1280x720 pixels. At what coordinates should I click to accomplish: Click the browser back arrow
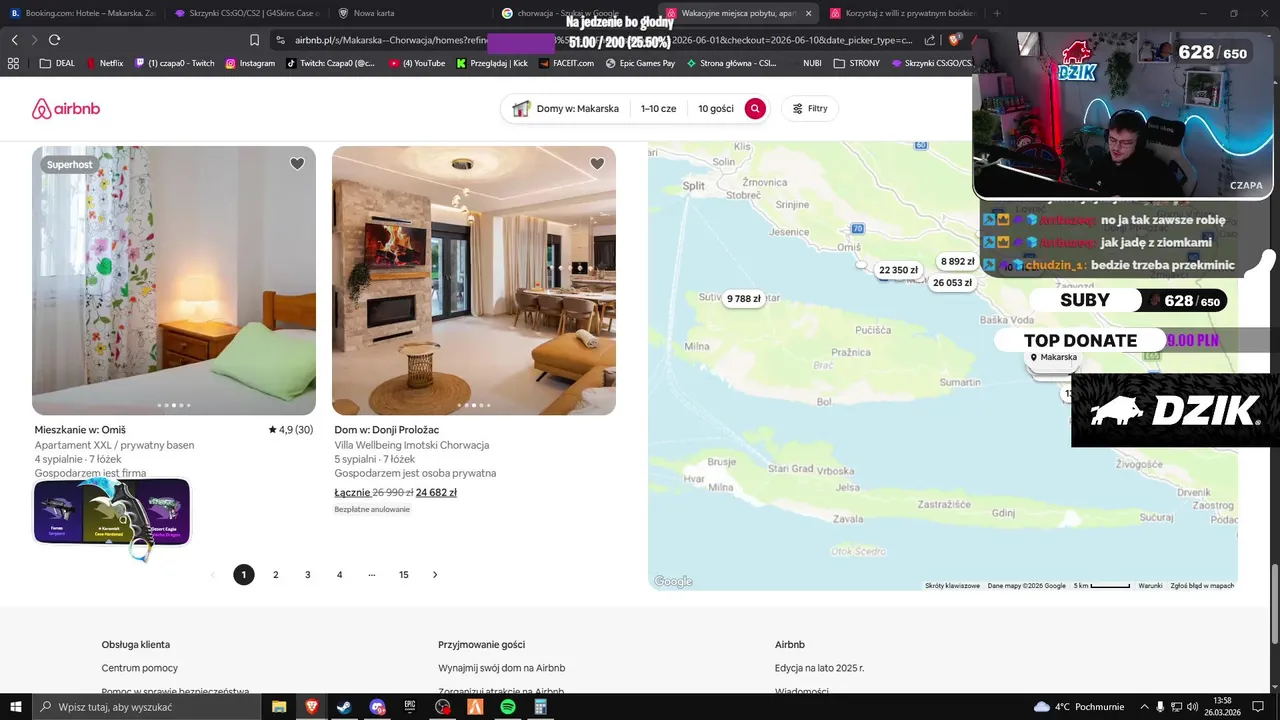point(14,40)
